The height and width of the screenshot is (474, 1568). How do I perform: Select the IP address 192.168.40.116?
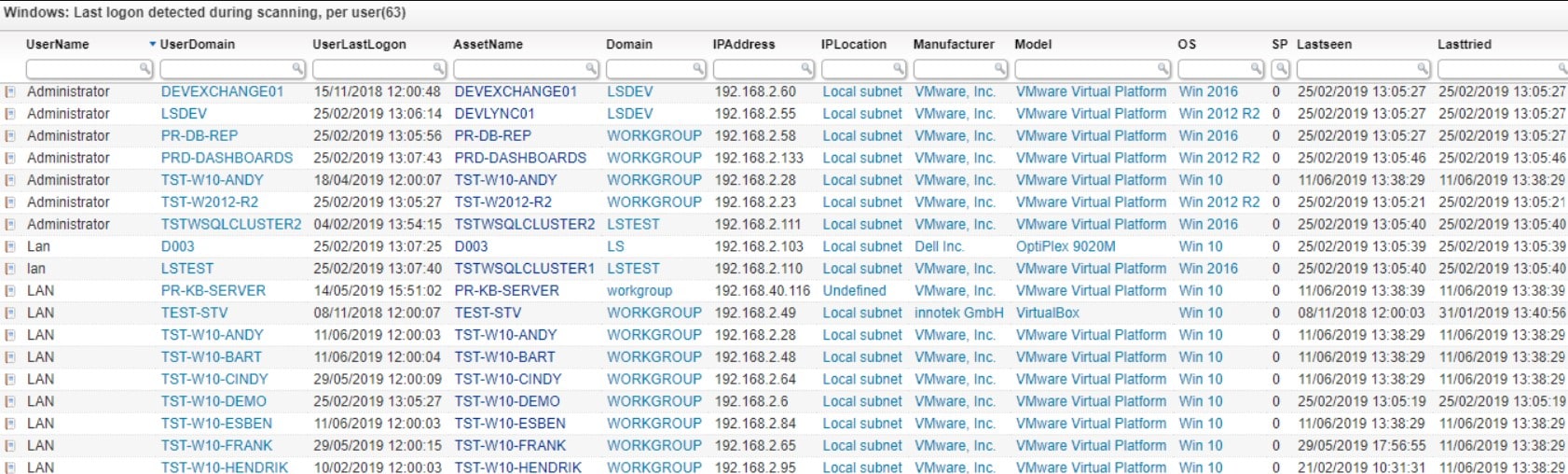[x=763, y=291]
